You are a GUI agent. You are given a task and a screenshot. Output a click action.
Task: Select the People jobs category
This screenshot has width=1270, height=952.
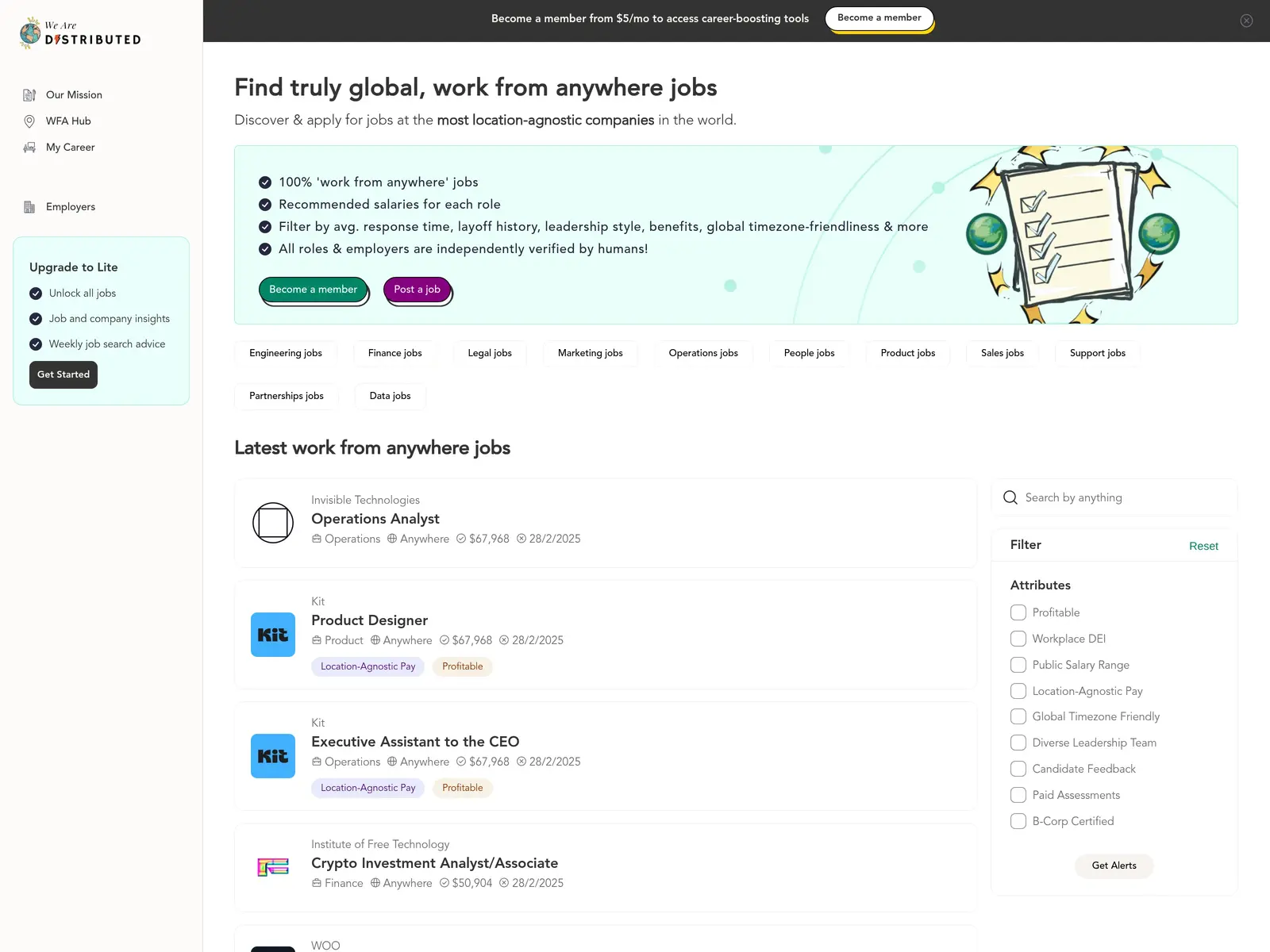[810, 353]
